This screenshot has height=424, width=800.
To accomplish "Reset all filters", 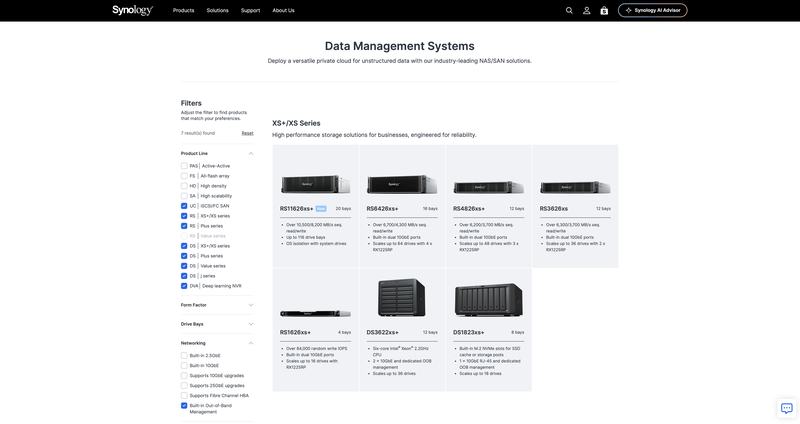I will tap(247, 133).
